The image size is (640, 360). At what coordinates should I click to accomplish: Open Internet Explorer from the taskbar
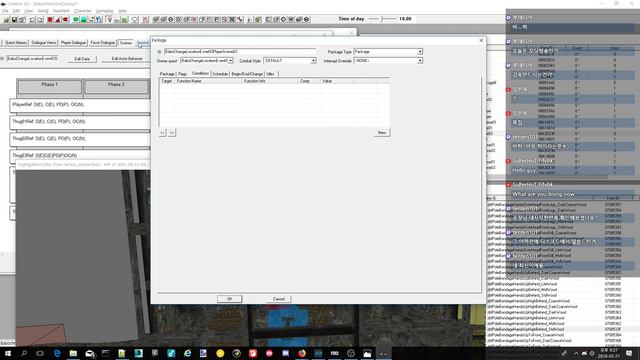click(187, 353)
